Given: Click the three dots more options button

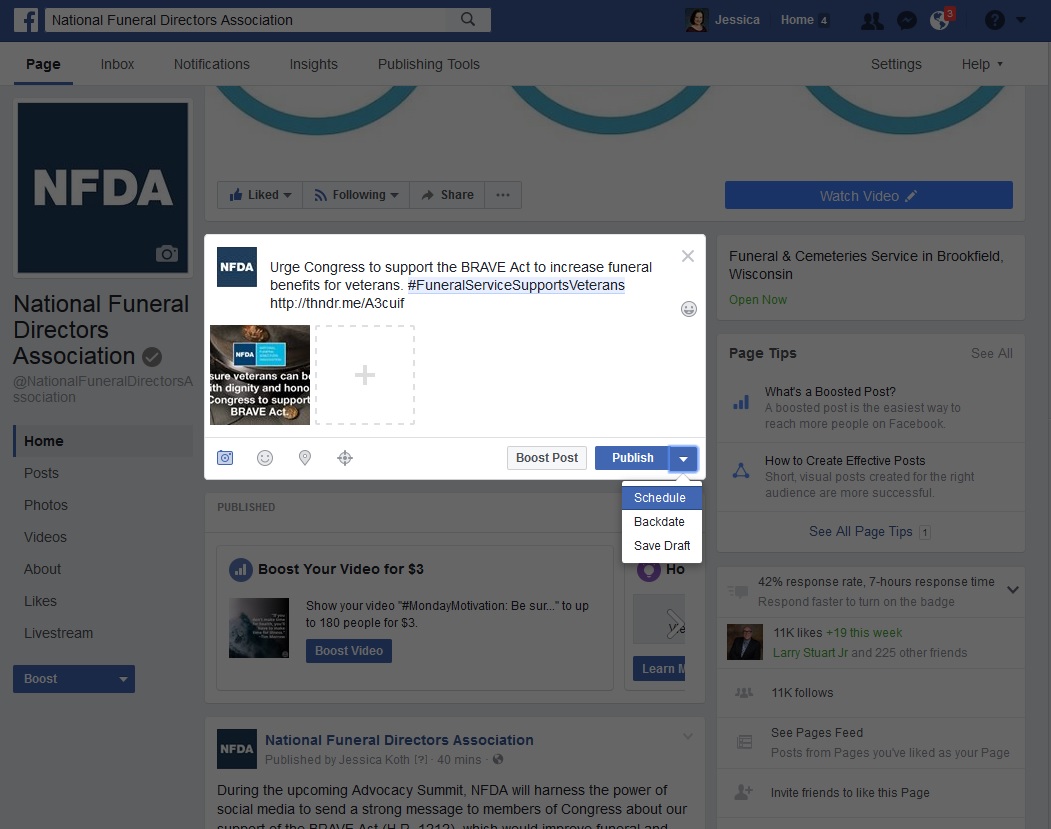Looking at the screenshot, I should [x=503, y=195].
